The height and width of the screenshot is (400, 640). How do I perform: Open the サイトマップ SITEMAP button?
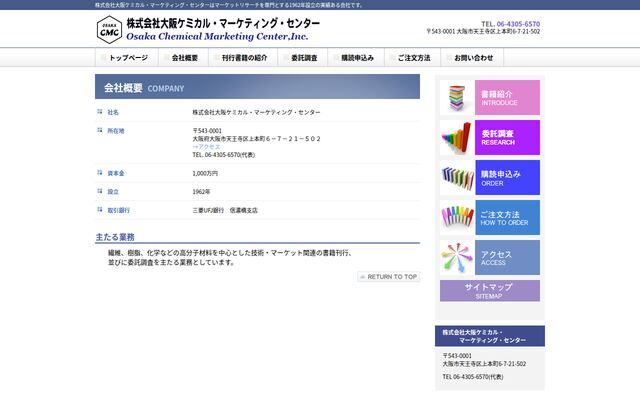490,291
